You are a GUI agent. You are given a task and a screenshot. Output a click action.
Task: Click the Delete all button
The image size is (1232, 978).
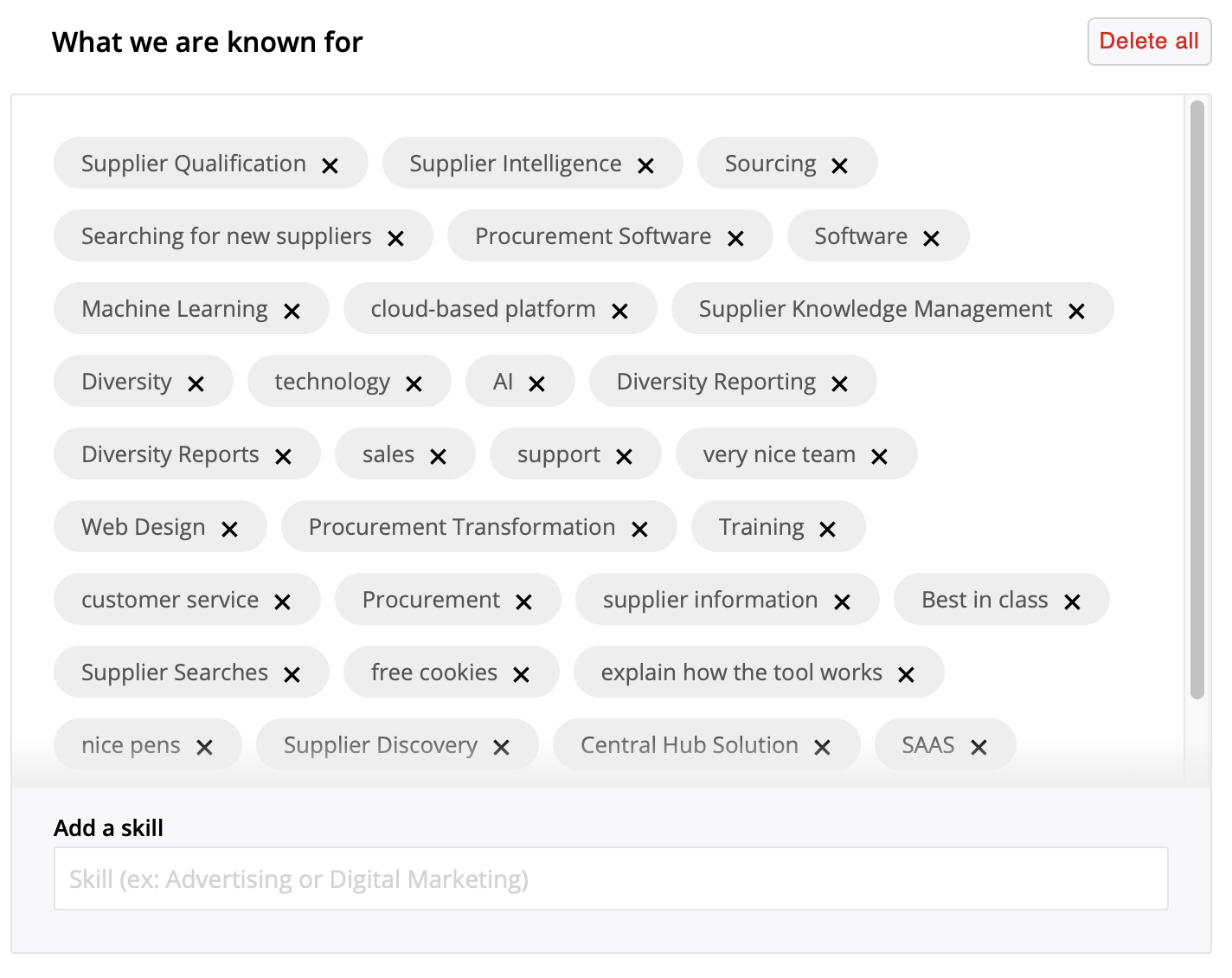pyautogui.click(x=1148, y=42)
